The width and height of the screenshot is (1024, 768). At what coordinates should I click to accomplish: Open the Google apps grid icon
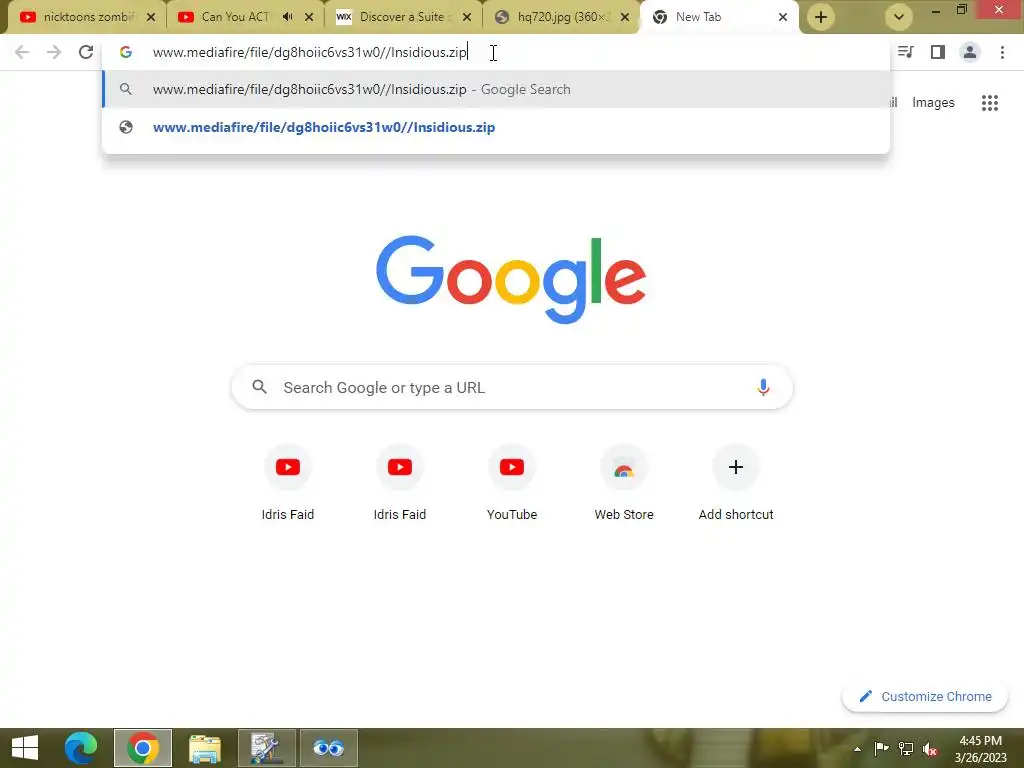pos(989,103)
